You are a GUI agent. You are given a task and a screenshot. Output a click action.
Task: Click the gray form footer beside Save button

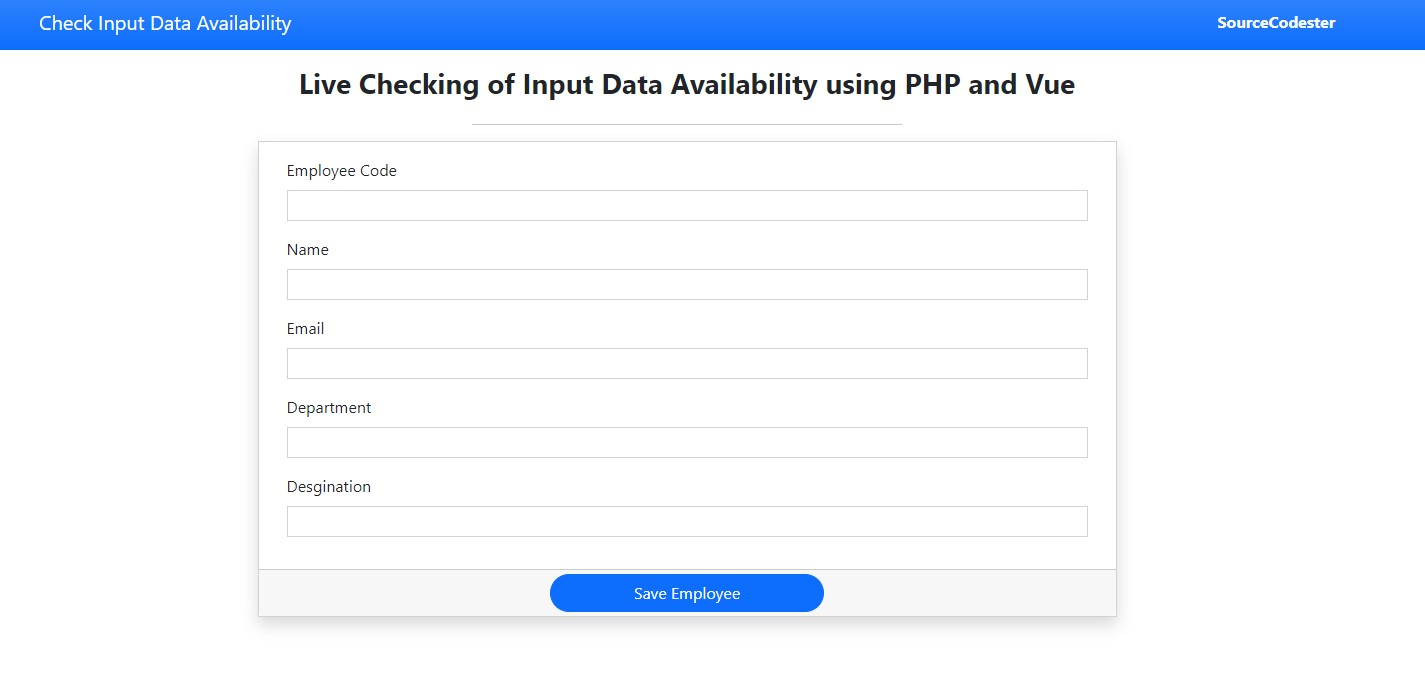point(400,593)
